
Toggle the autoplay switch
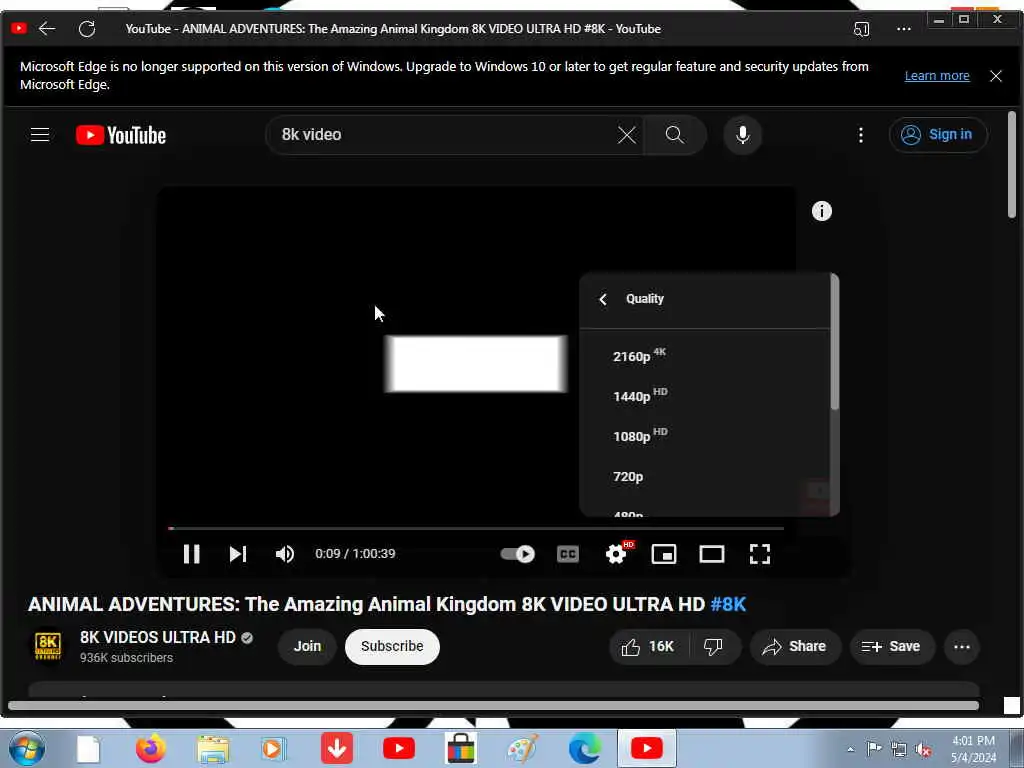[x=517, y=554]
